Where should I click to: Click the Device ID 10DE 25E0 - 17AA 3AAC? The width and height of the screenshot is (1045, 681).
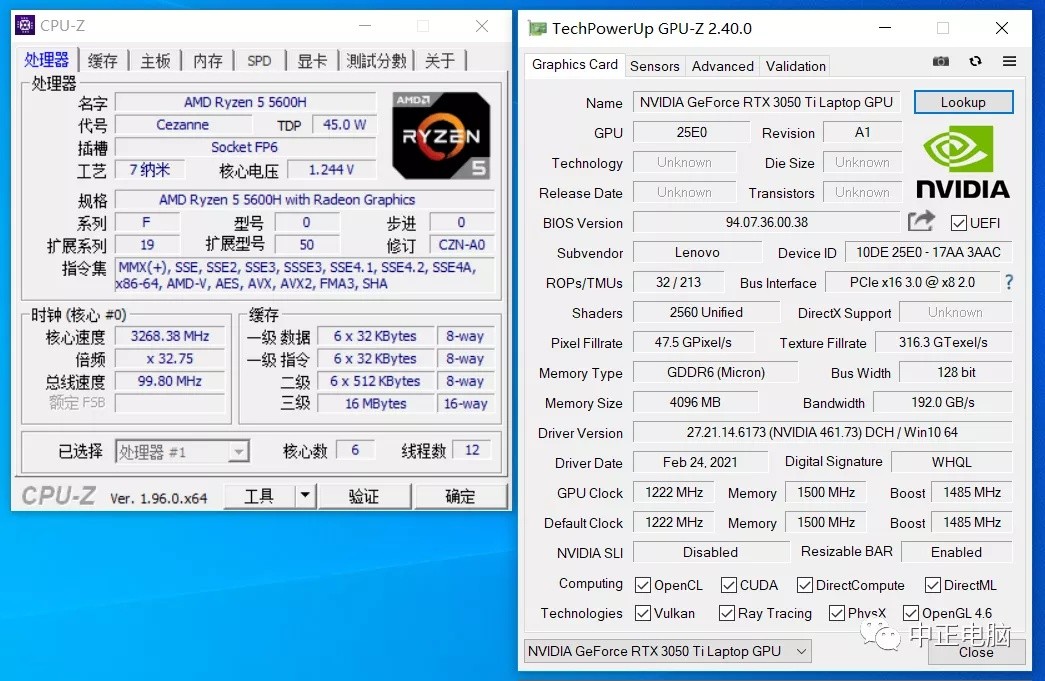[928, 253]
